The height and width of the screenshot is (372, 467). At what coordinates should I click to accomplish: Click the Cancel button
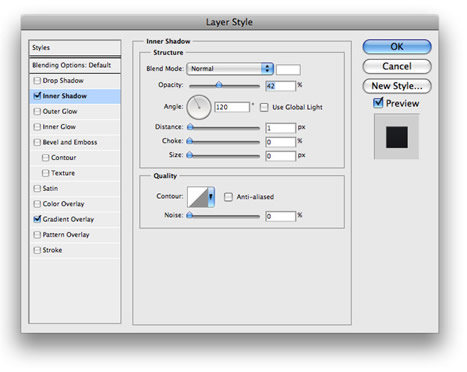[x=397, y=66]
